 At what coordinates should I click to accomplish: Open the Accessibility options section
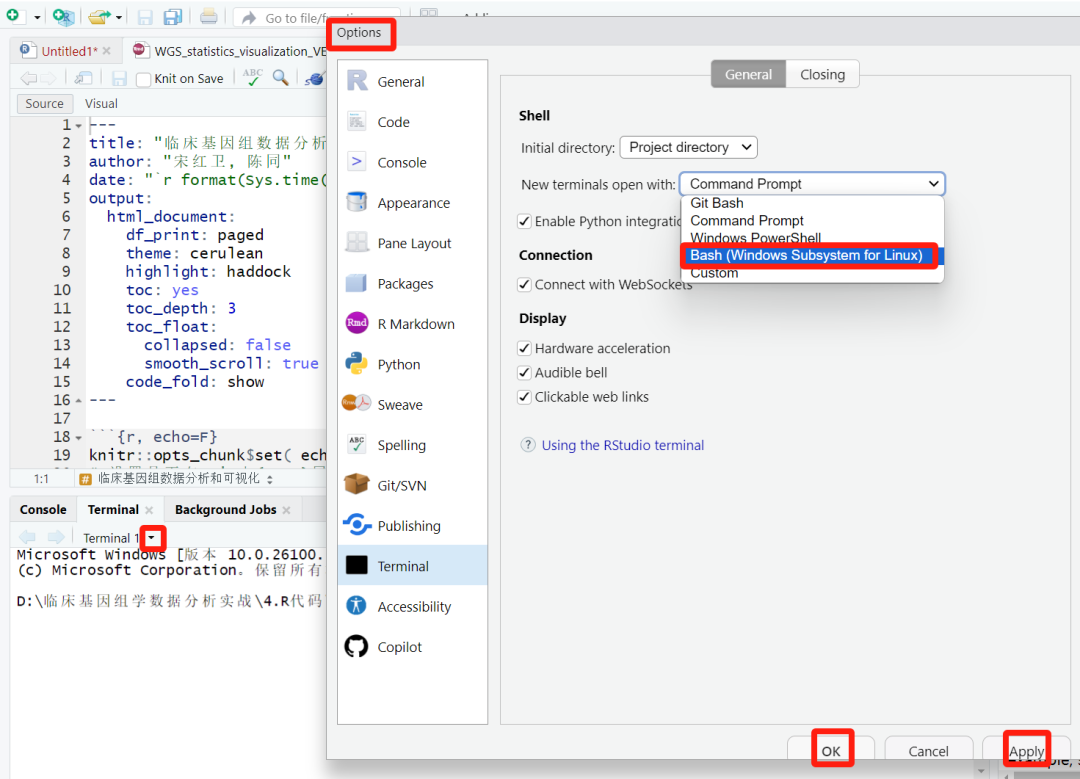pos(412,607)
